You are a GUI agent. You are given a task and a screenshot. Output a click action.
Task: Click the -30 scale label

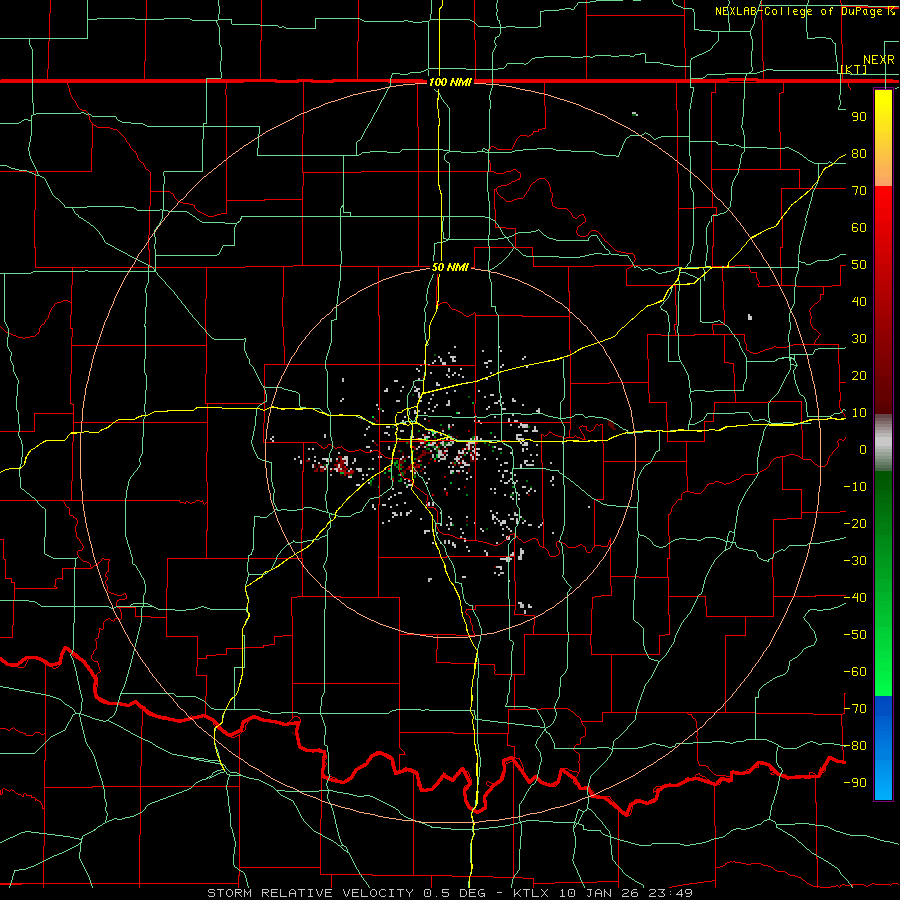click(x=855, y=561)
